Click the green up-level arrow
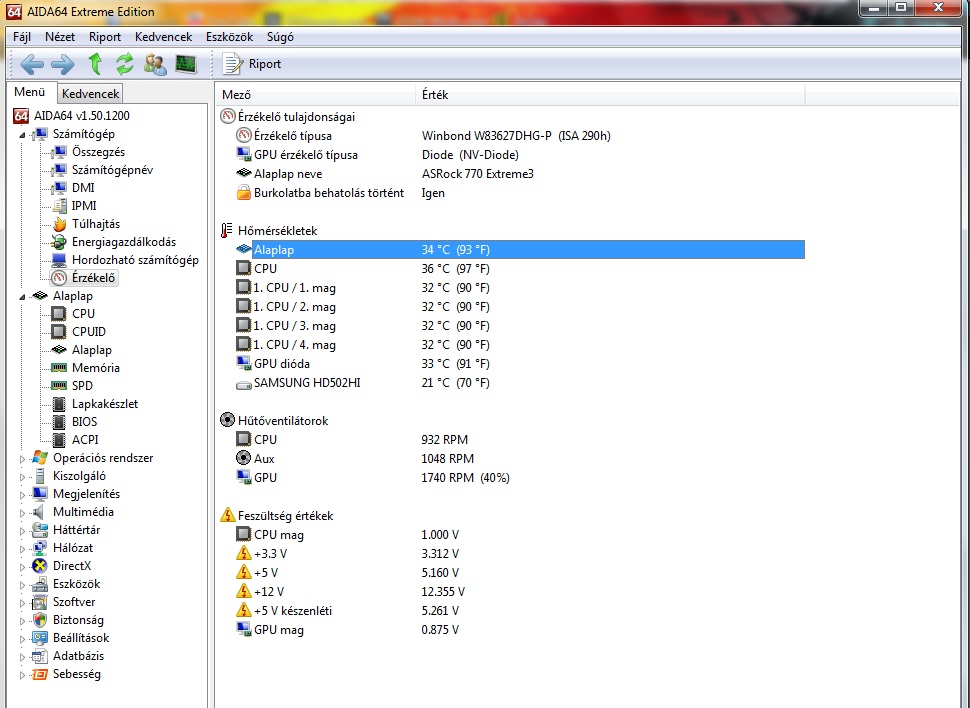Screen dimensions: 970x708 click(x=95, y=64)
